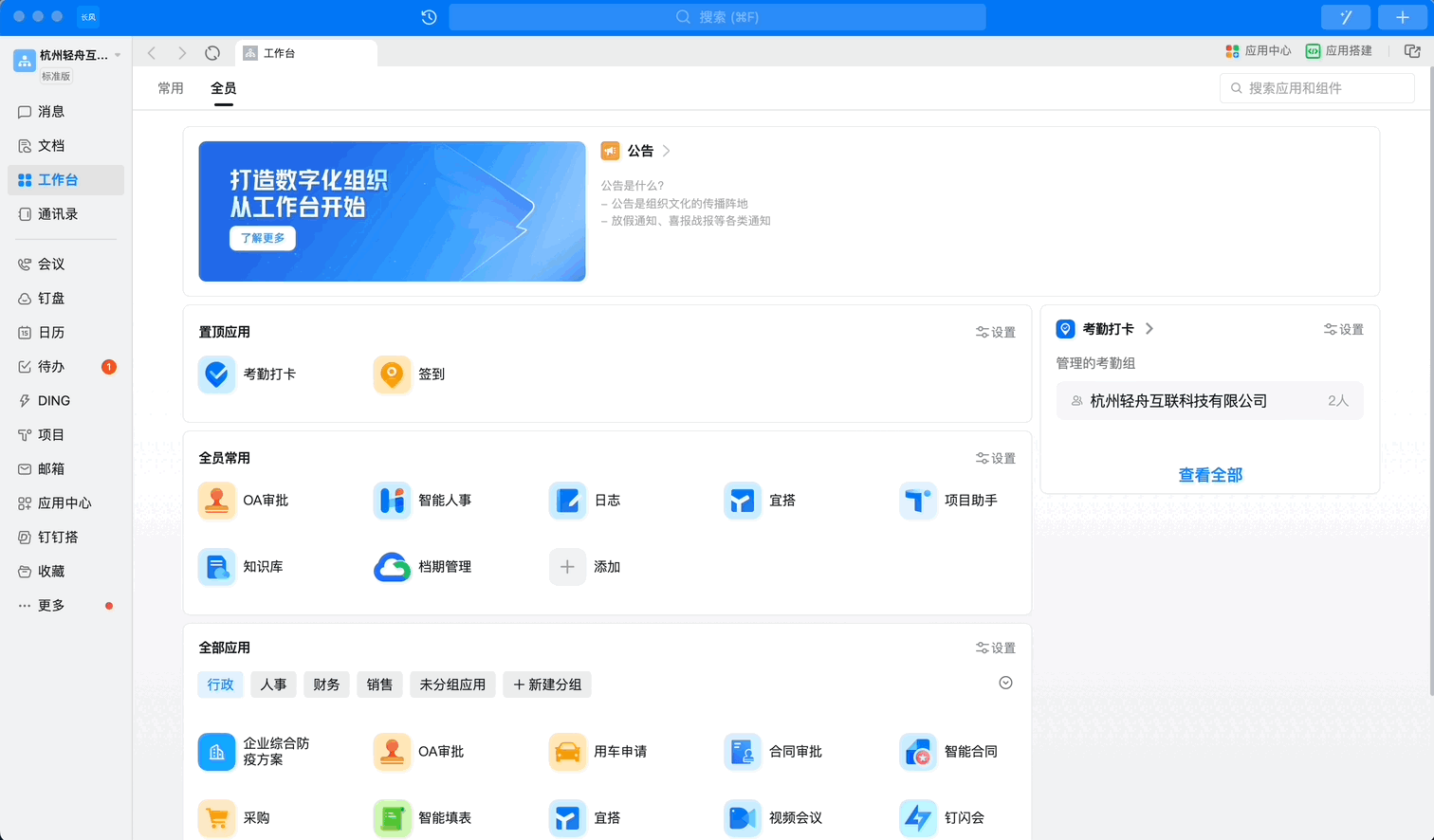Open OA审批 in 全部应用 list
The width and height of the screenshot is (1434, 840).
pyautogui.click(x=392, y=752)
